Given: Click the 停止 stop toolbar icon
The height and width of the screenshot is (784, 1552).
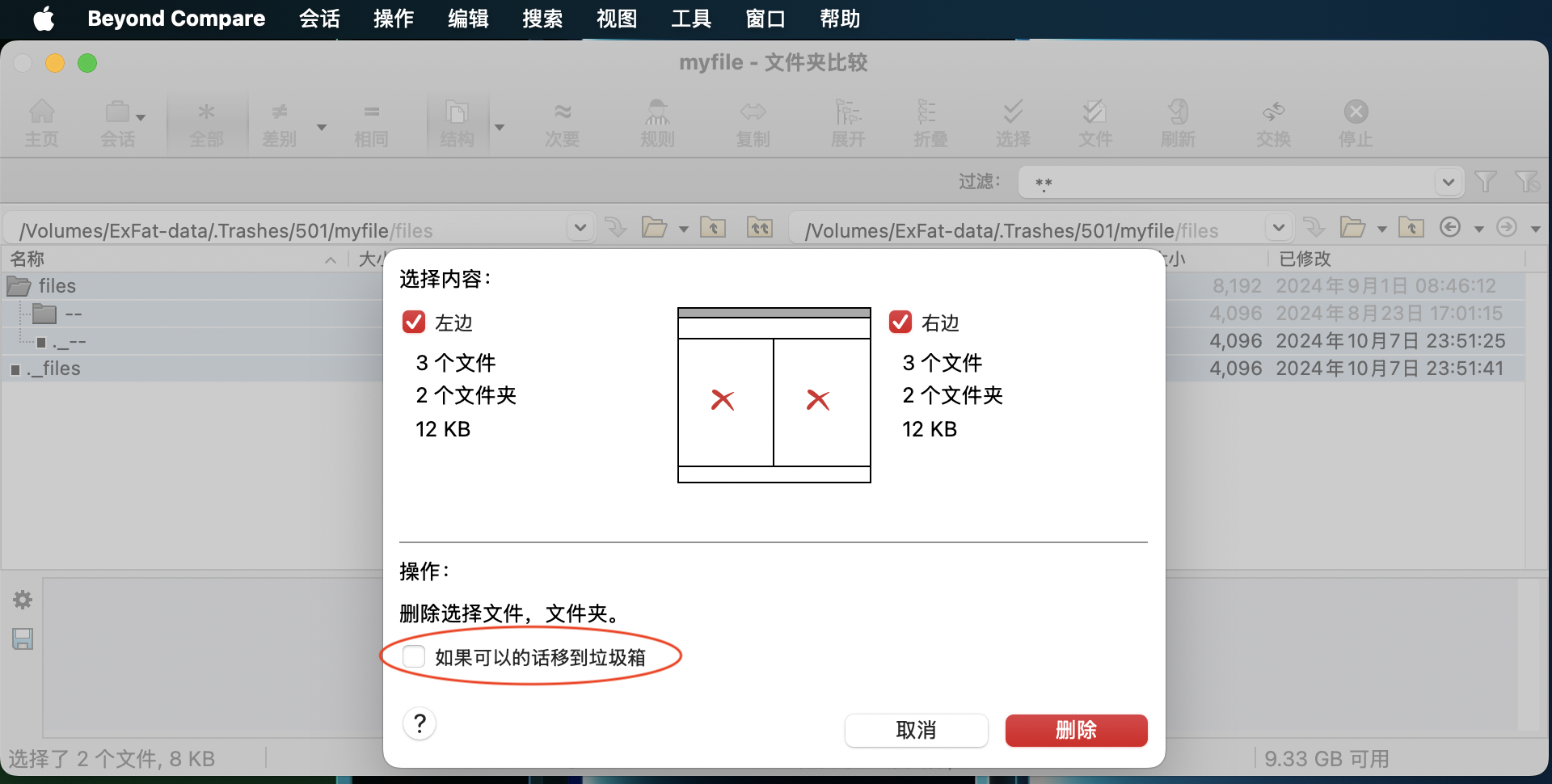Looking at the screenshot, I should pyautogui.click(x=1356, y=123).
